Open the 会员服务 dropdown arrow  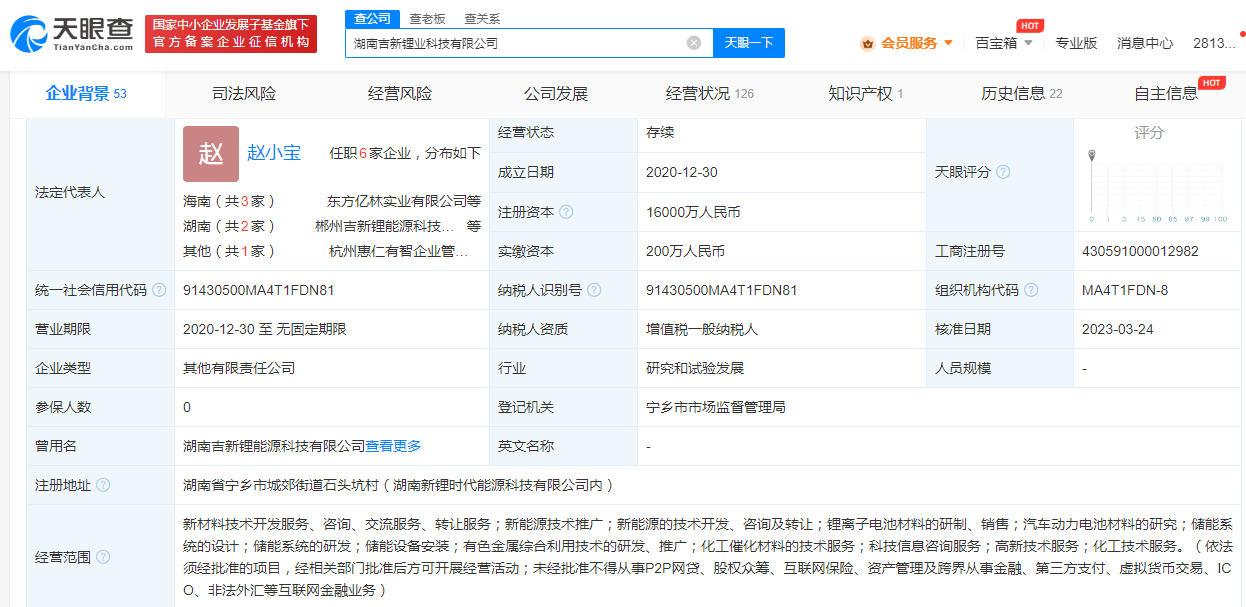click(948, 43)
